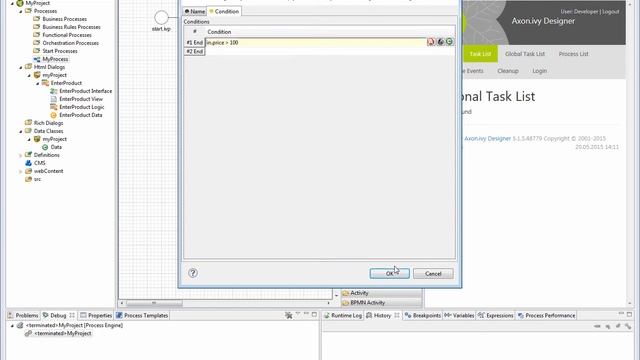Minimize the Debug view panel
The image size is (640, 360).
306,314
